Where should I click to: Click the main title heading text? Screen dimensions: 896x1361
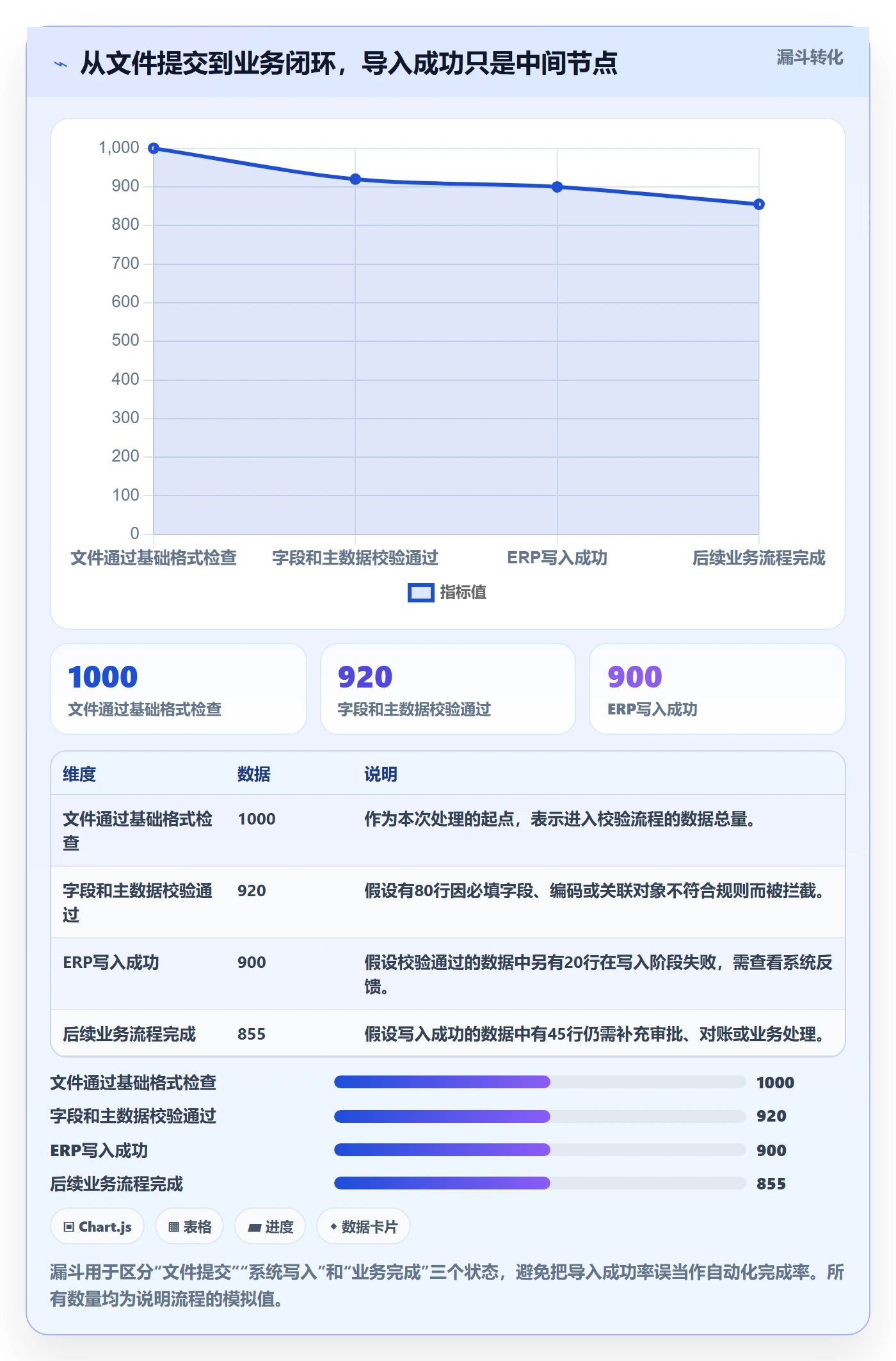pyautogui.click(x=349, y=63)
